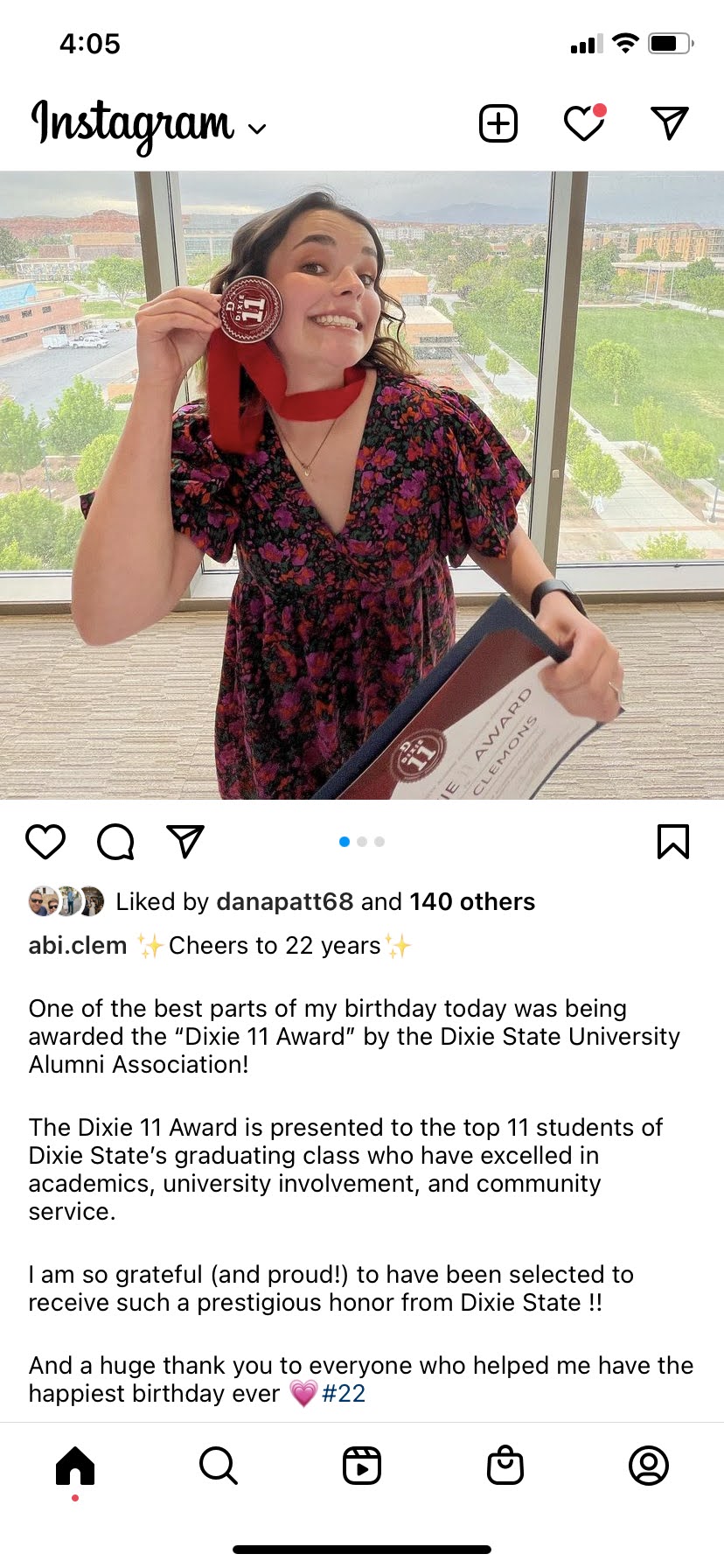
Task: Select the second carousel page dot
Action: [362, 842]
